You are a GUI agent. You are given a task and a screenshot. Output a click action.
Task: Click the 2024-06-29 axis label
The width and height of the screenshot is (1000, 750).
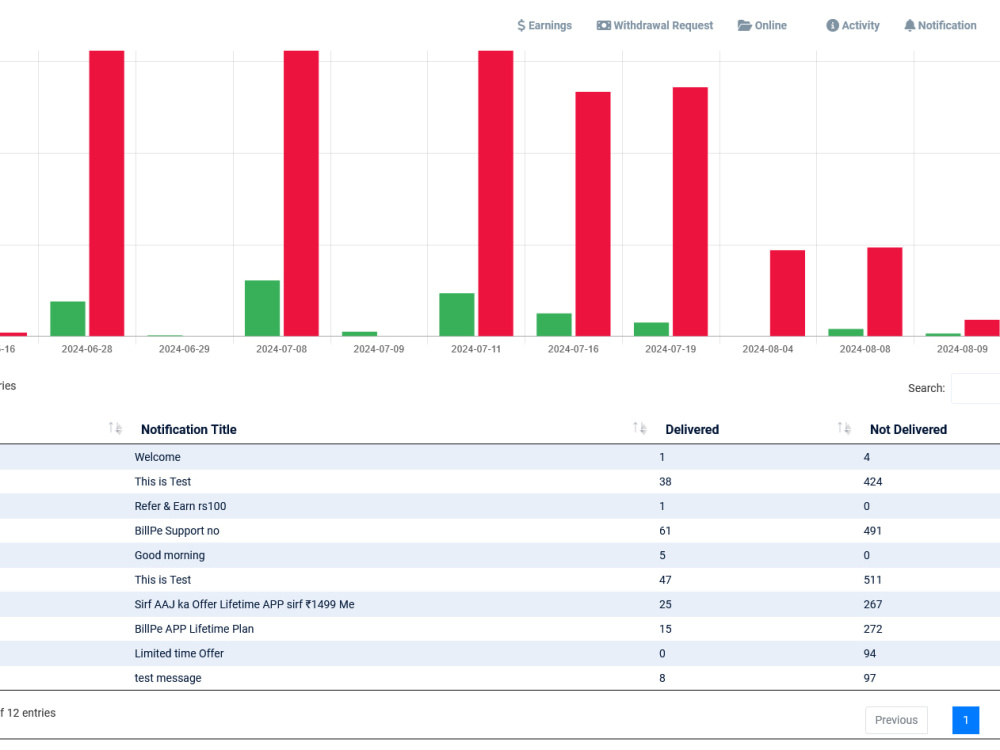[x=184, y=349]
